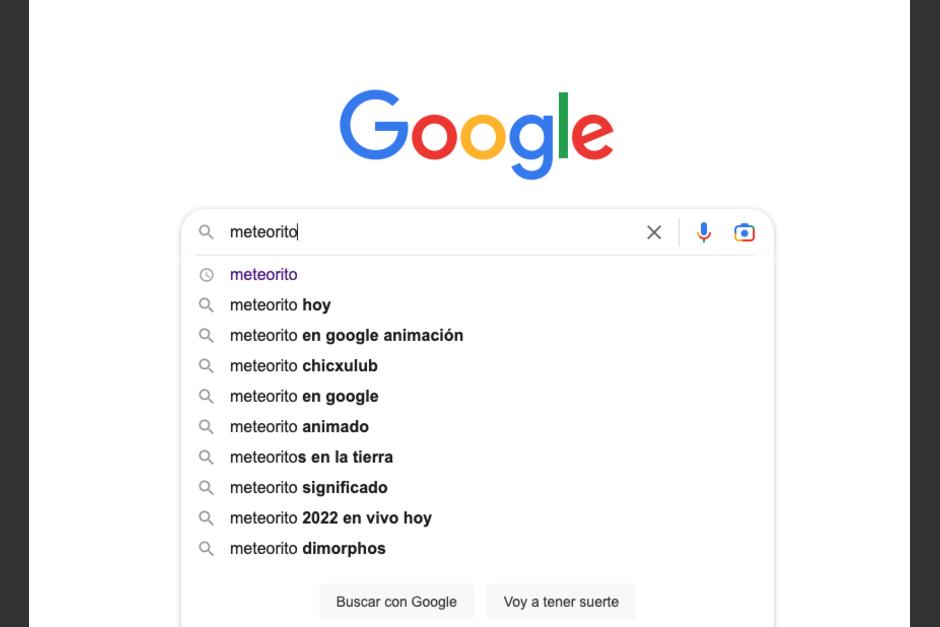Click the search icon next to 'meteorito dimorphos'
Viewport: 940px width, 627px height.
point(207,548)
